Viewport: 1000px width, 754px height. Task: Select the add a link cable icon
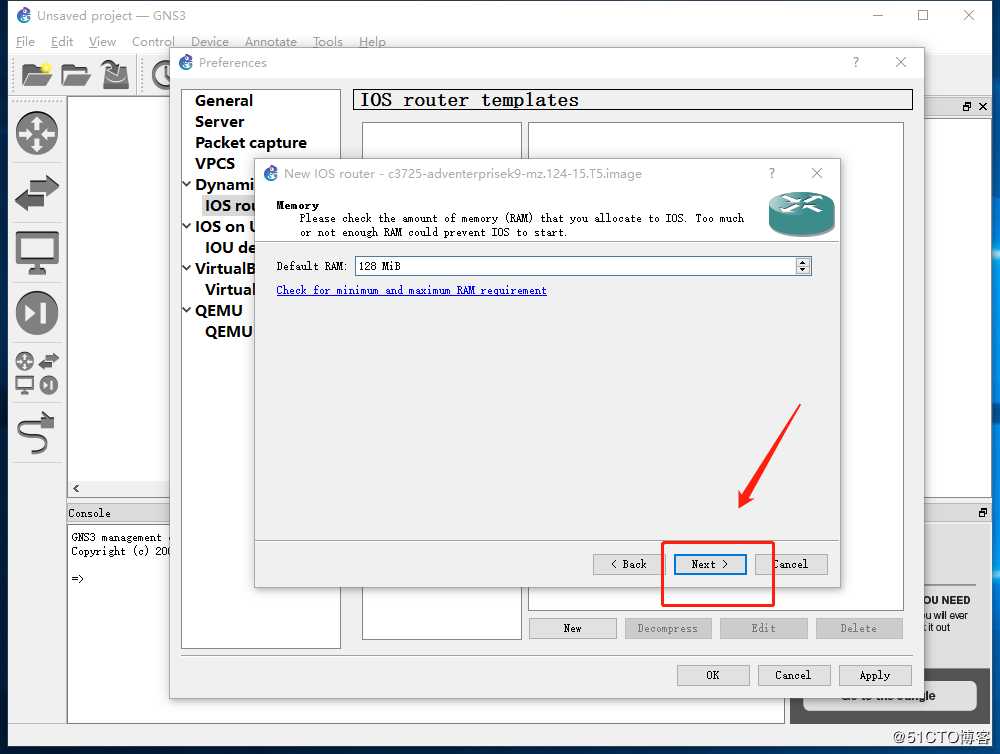pyautogui.click(x=37, y=432)
